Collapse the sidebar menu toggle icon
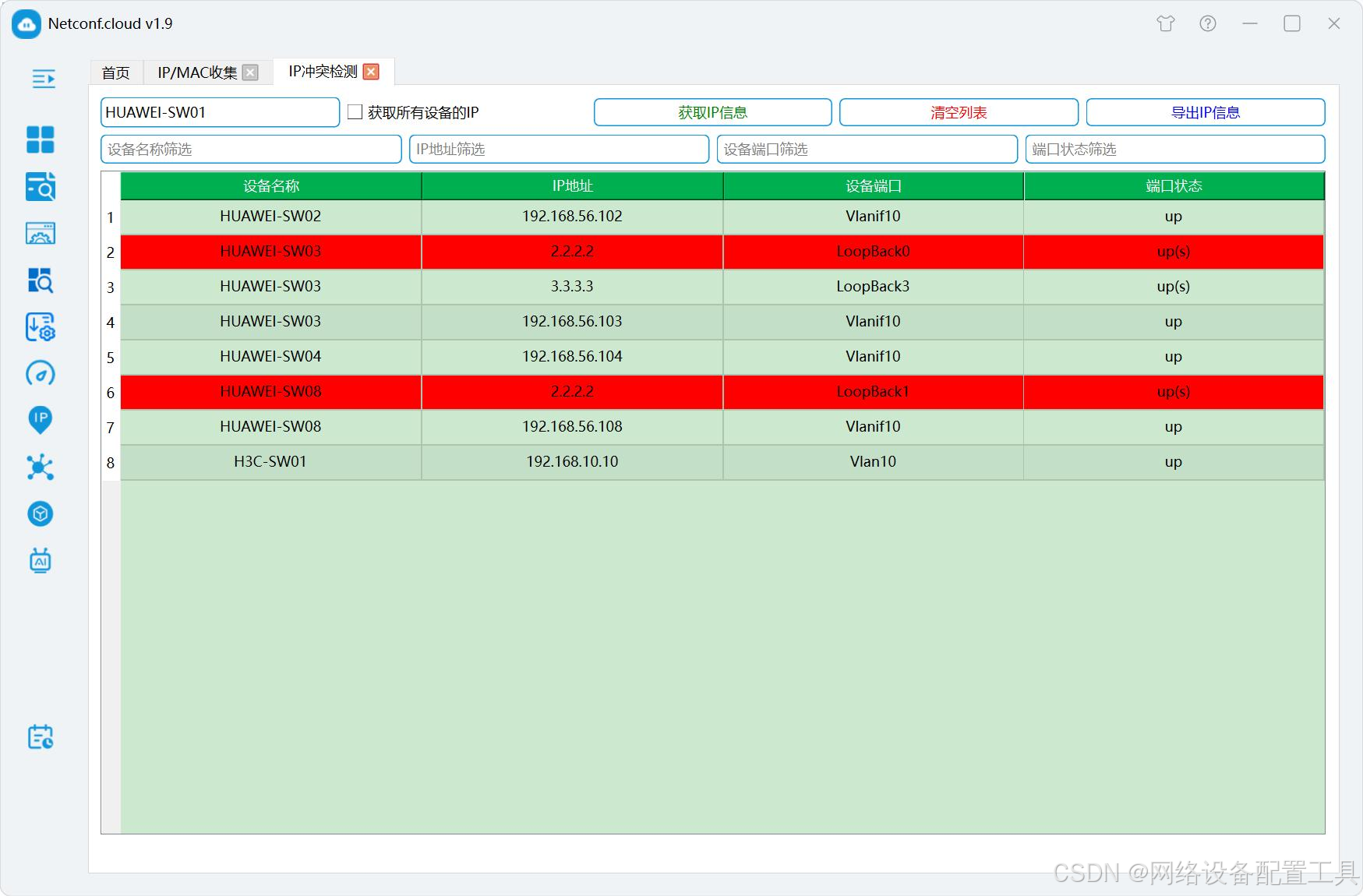This screenshot has width=1363, height=896. click(x=44, y=79)
